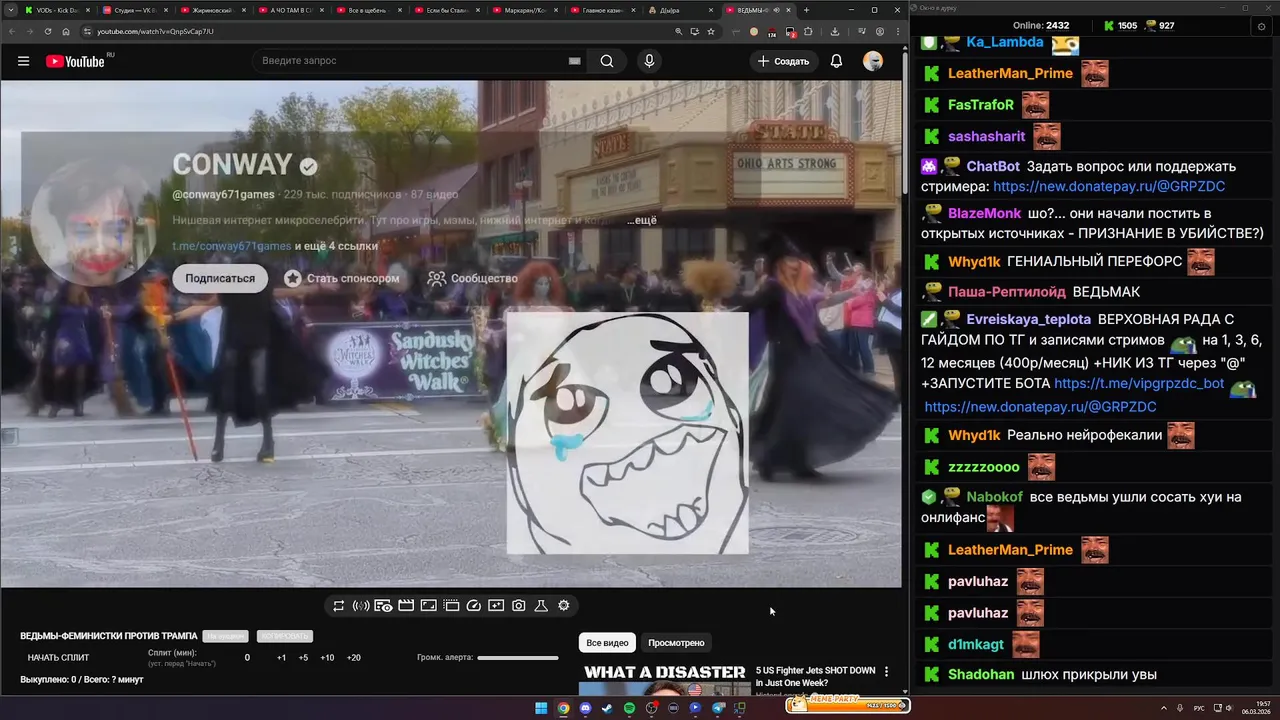This screenshot has height=720, width=1280.
Task: Open Discord from the taskbar
Action: click(585, 708)
